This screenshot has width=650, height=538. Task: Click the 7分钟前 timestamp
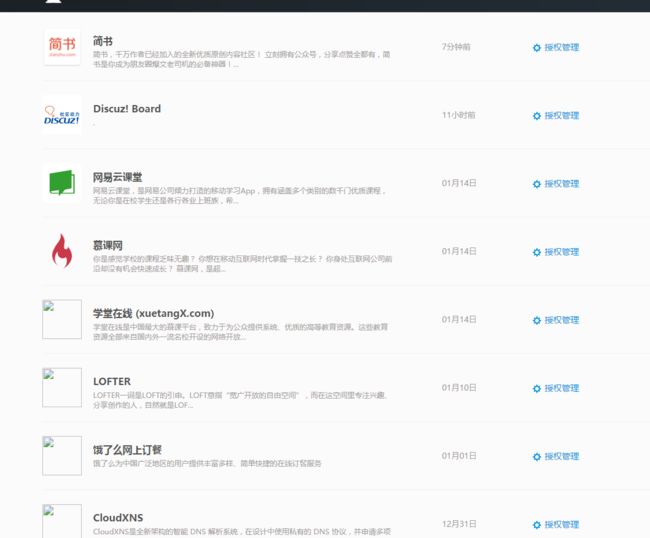(456, 46)
